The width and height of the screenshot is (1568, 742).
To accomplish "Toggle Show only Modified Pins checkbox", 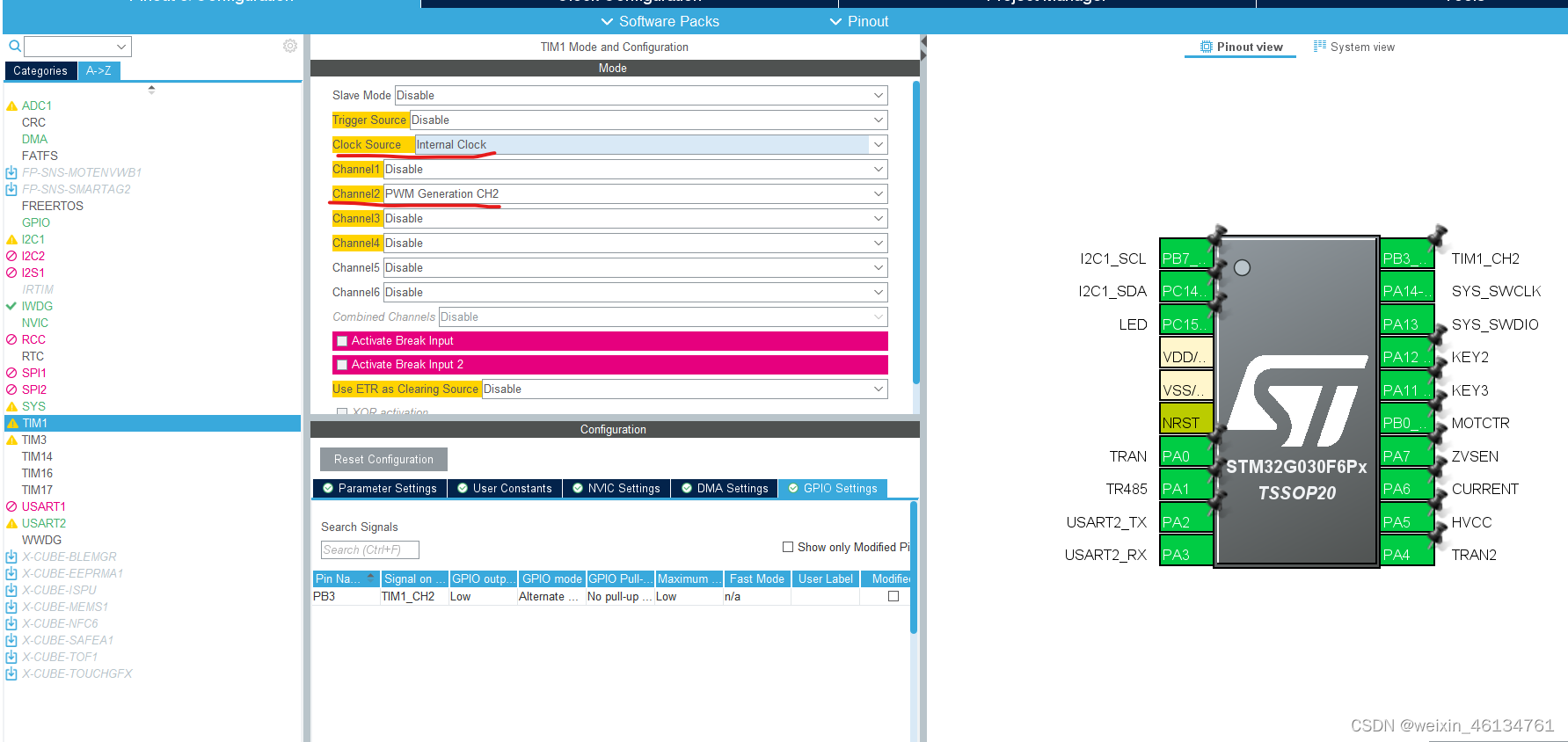I will point(788,547).
